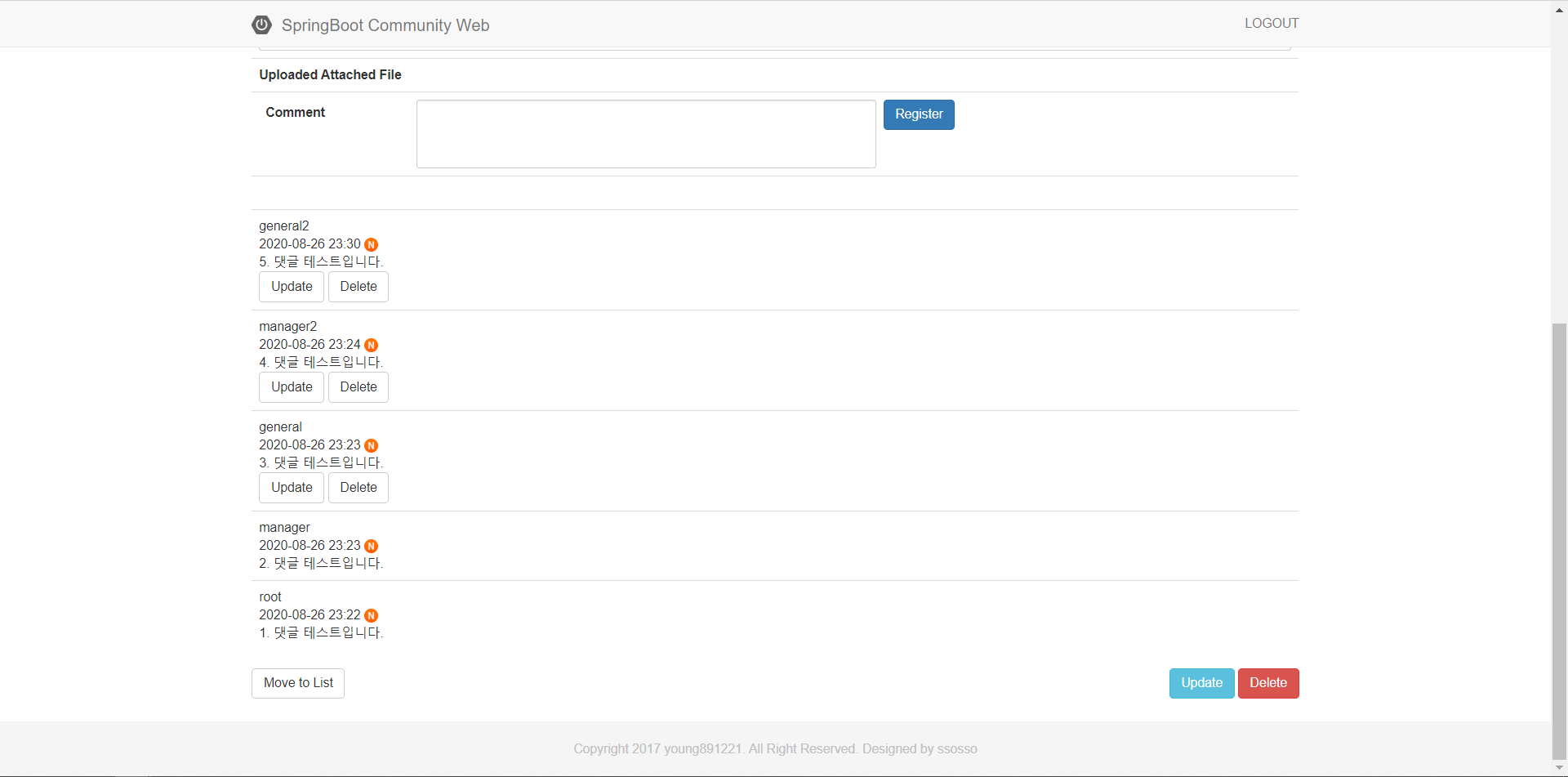Click the scrollbar down arrow
1568x777 pixels.
[x=1559, y=769]
